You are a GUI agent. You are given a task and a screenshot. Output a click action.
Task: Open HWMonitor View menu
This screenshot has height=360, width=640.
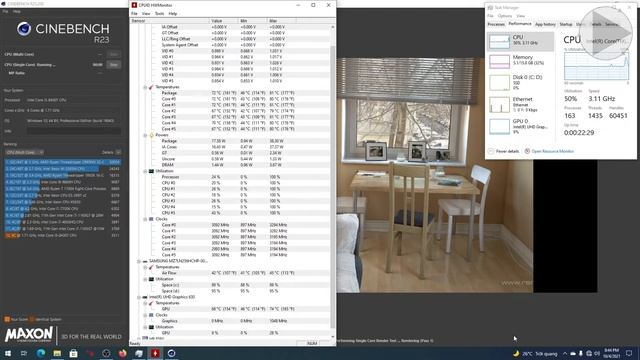click(146, 13)
